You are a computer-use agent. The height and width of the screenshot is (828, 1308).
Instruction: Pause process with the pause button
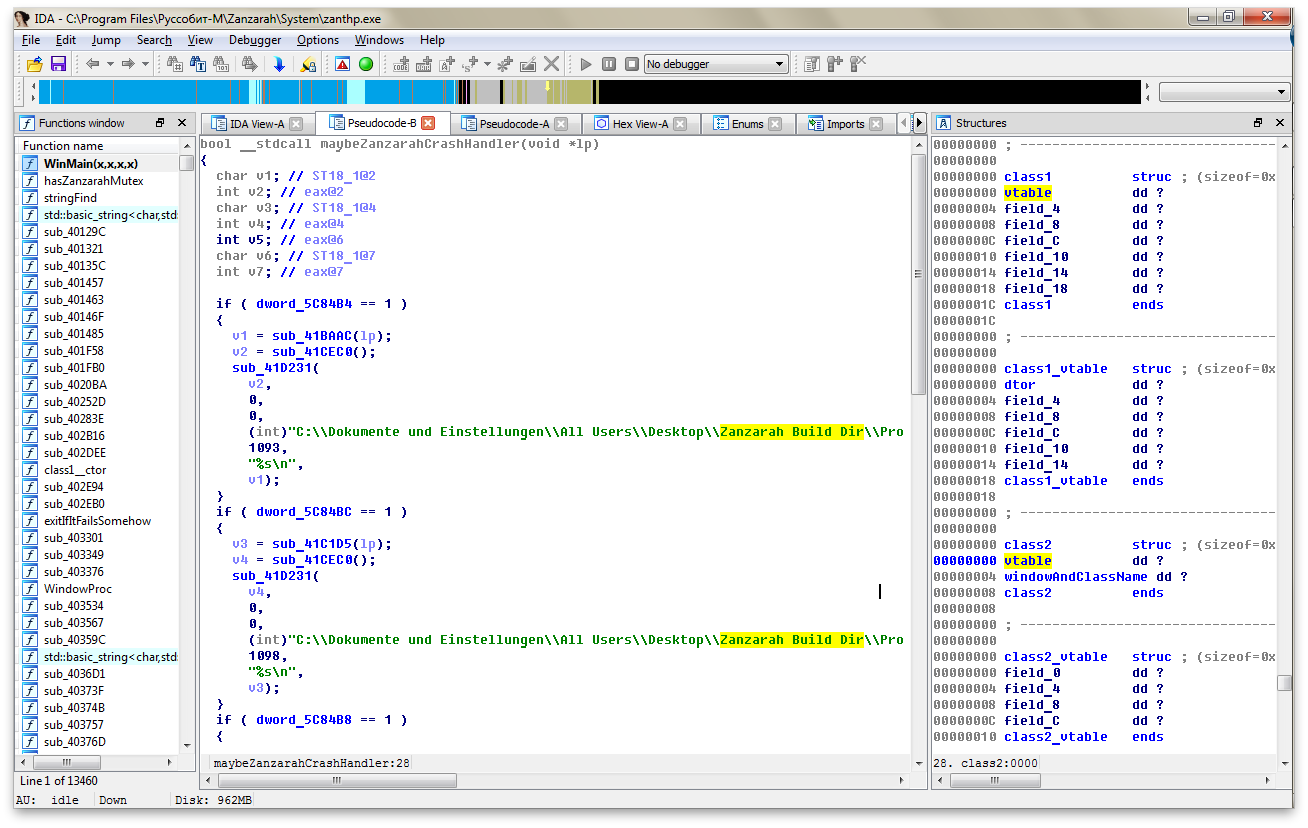pos(609,64)
